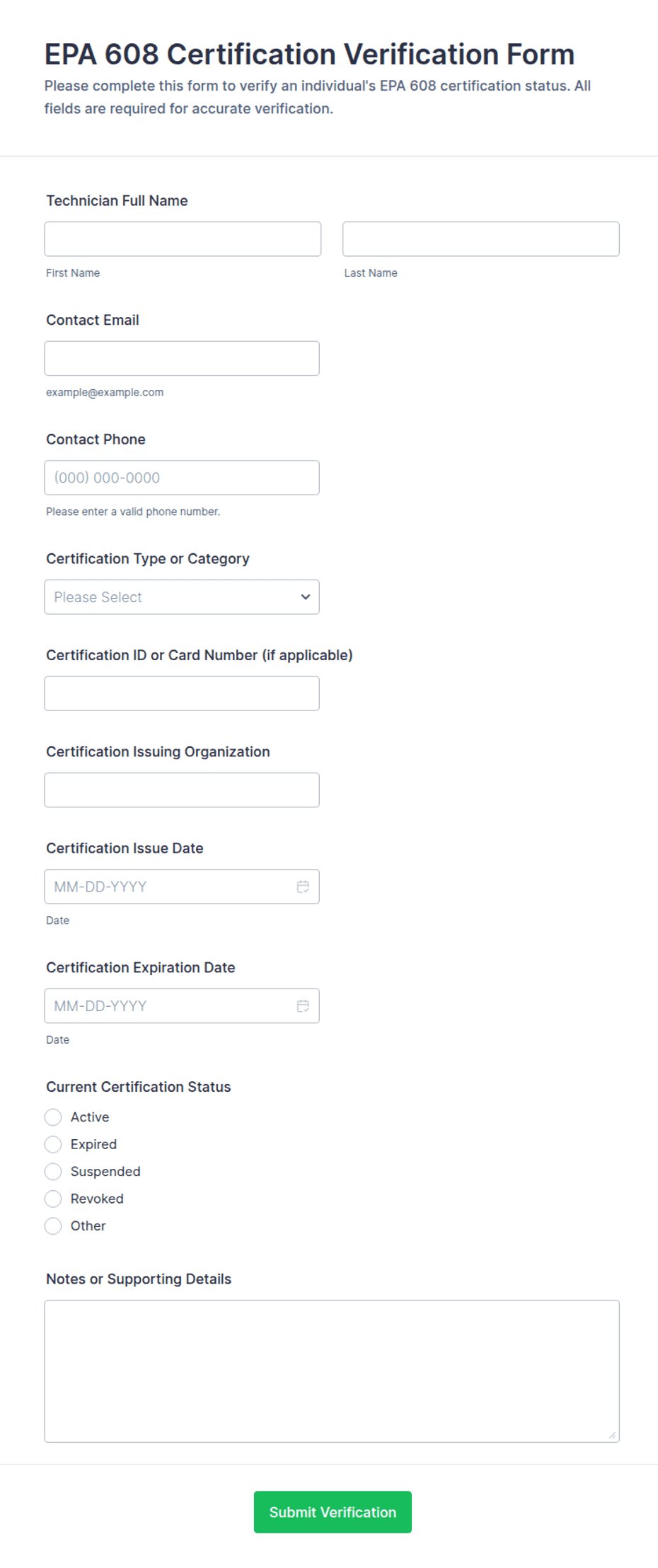The width and height of the screenshot is (658, 1568).
Task: Click the 'example@example.com' hint text
Action: (x=105, y=393)
